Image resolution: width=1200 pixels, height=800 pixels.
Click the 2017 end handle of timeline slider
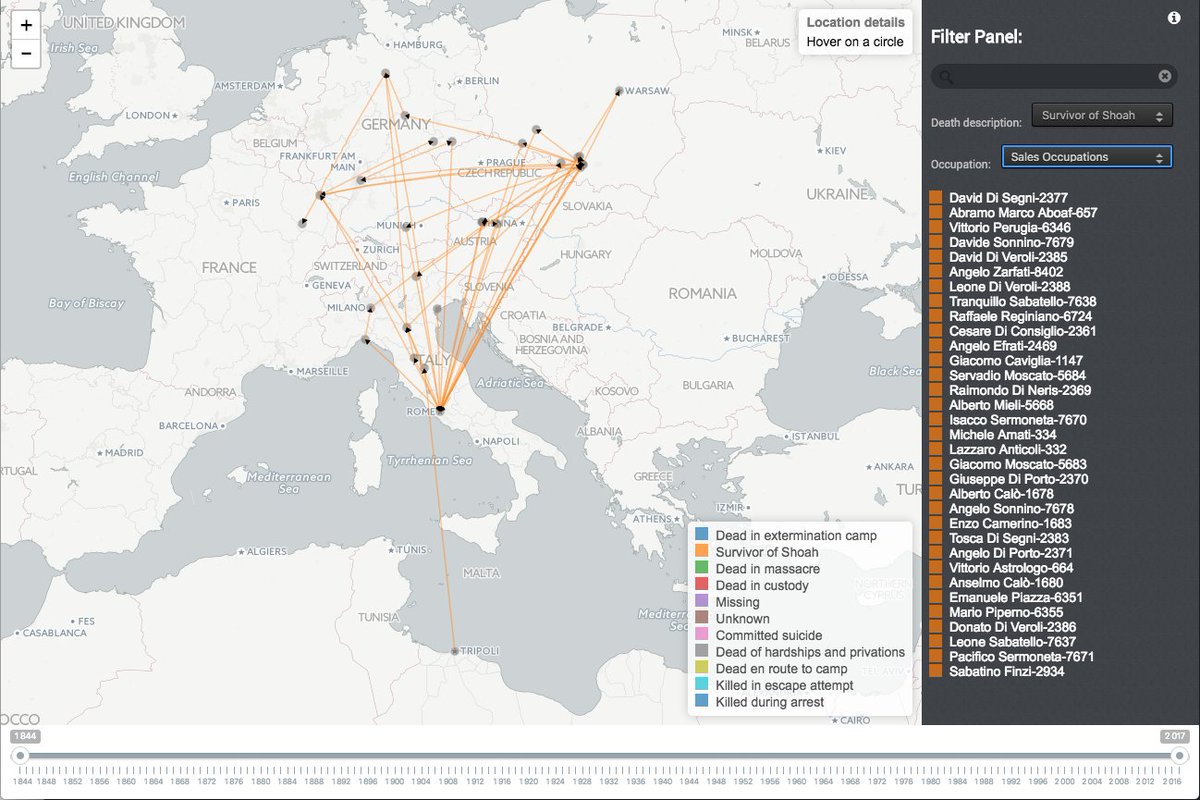[1180, 756]
